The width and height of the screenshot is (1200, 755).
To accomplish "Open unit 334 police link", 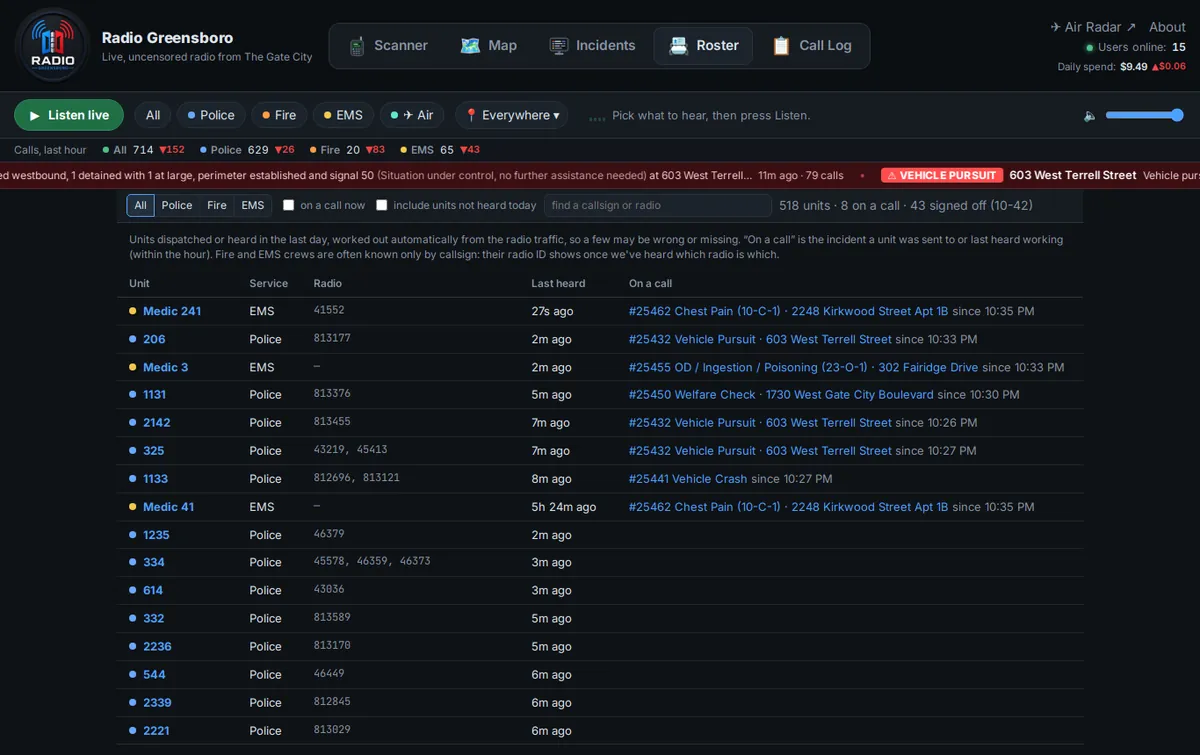I will [x=154, y=563].
